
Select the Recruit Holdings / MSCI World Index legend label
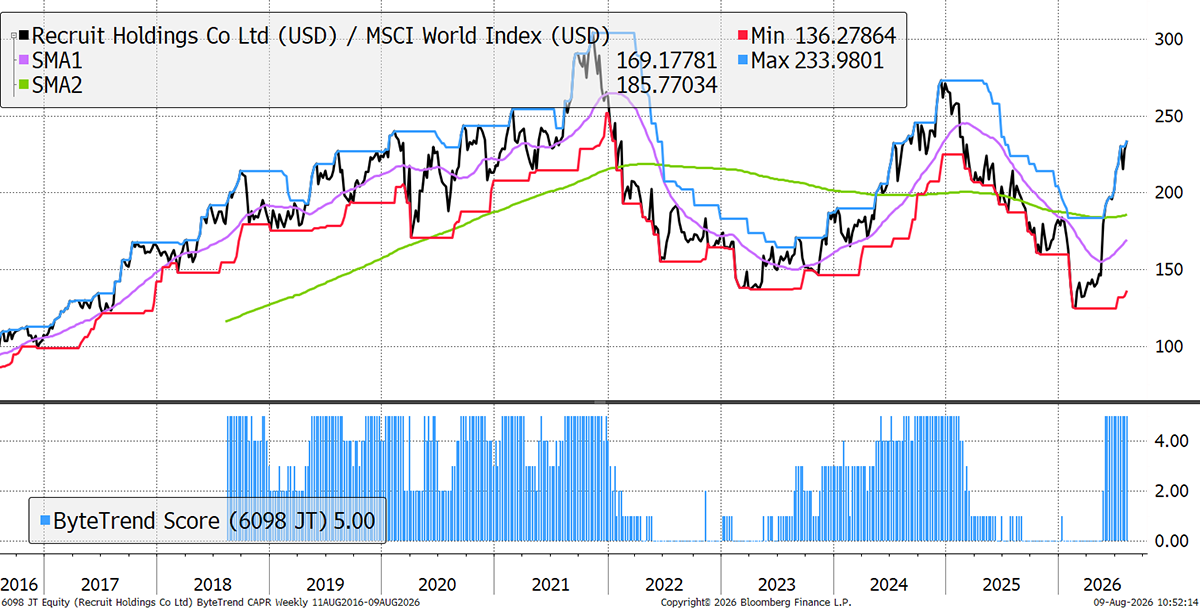(x=321, y=37)
